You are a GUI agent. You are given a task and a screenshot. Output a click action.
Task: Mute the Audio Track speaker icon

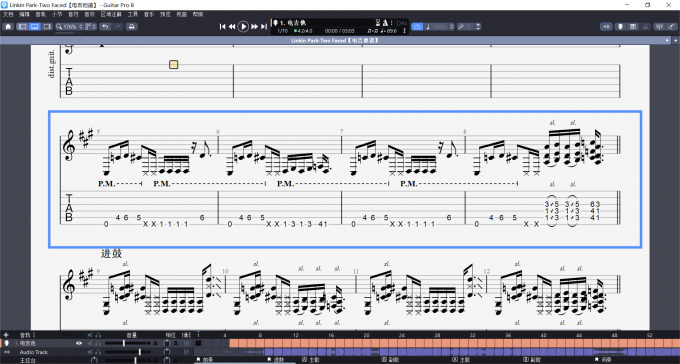[90, 352]
